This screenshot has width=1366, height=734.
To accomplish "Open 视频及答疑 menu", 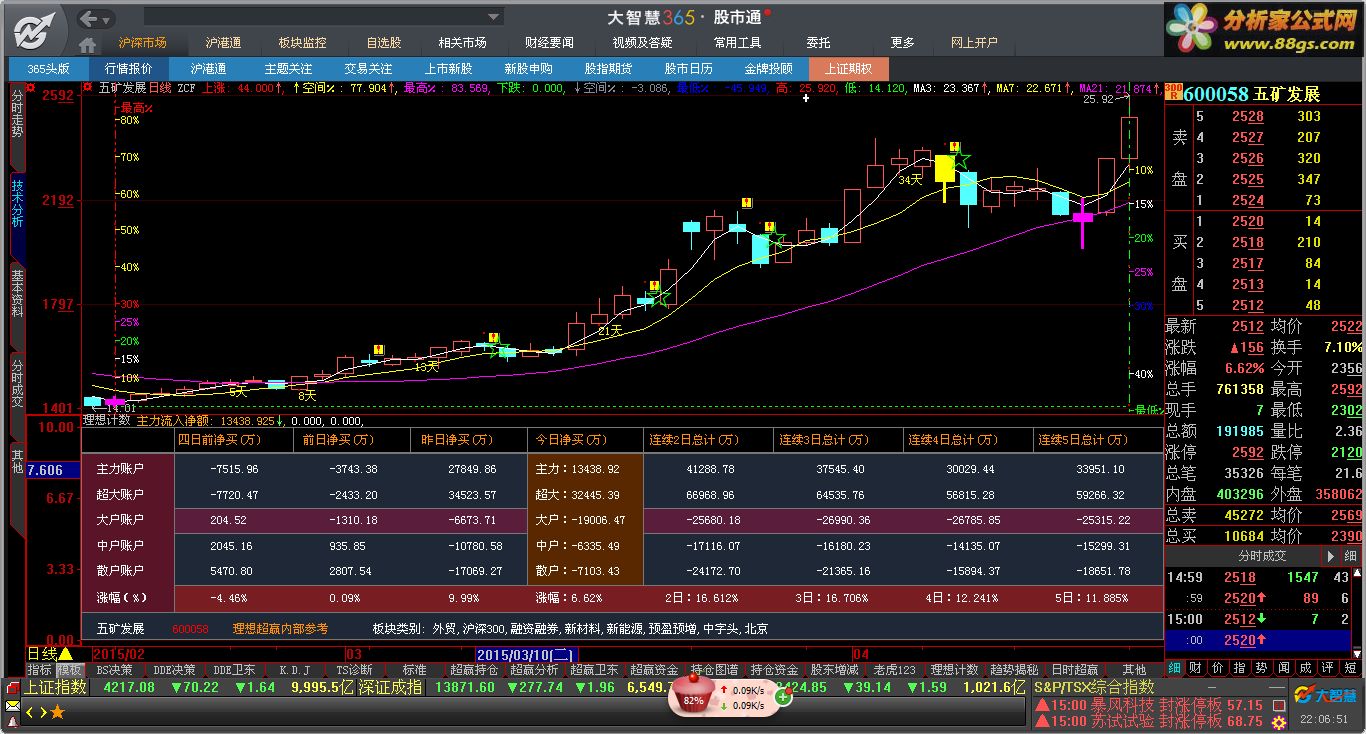I will 642,43.
